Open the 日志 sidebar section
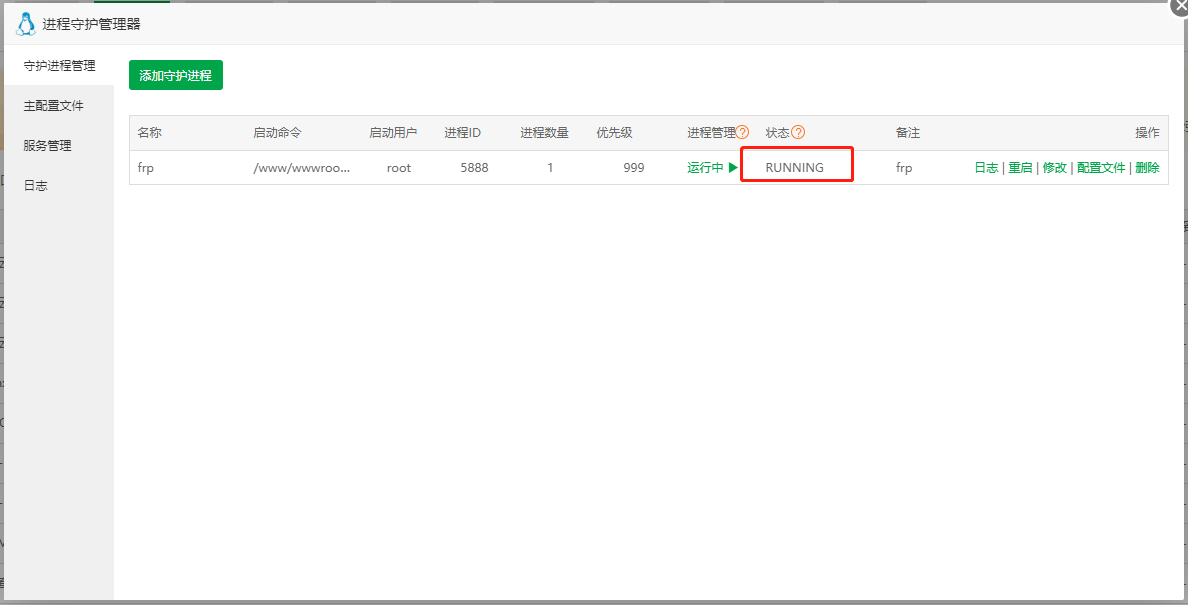 click(x=40, y=184)
